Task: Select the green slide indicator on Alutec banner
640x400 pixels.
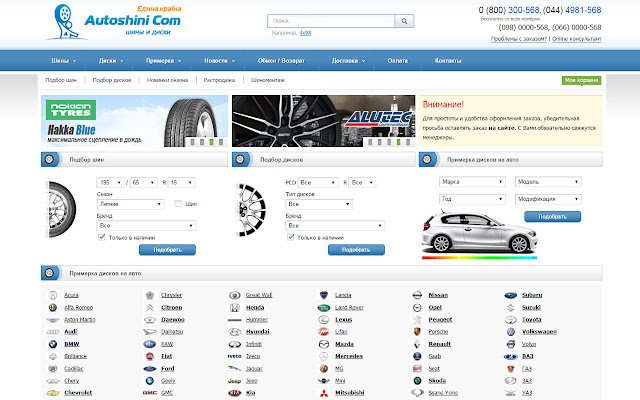Action: click(398, 142)
